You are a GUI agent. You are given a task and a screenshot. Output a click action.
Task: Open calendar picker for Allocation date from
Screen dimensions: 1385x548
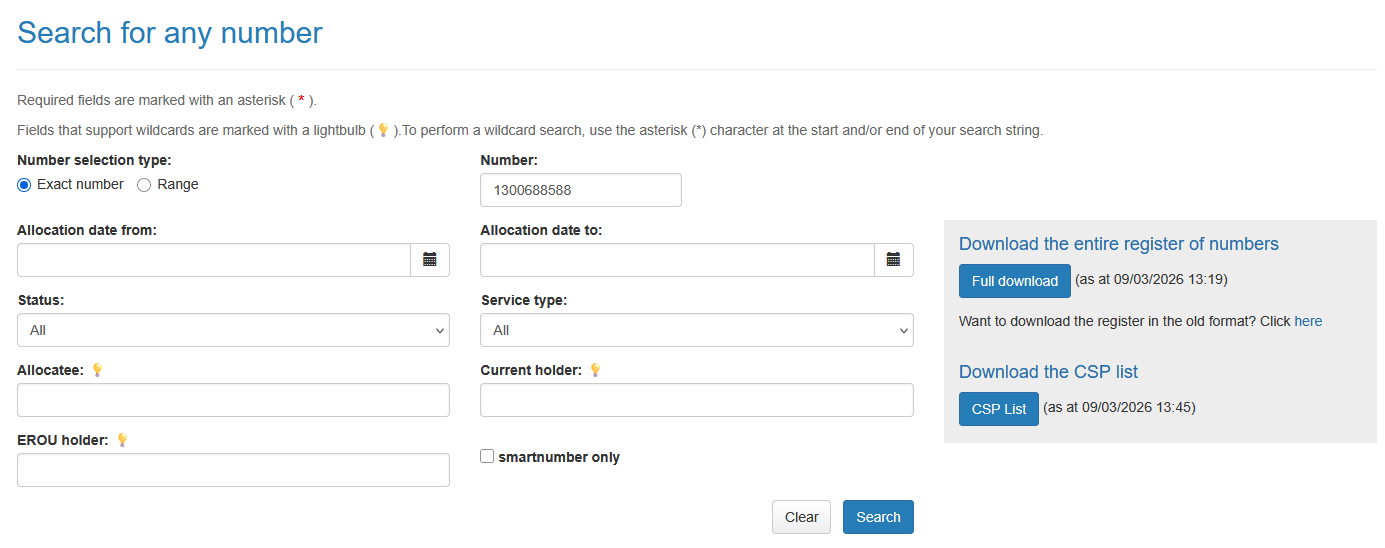[430, 260]
